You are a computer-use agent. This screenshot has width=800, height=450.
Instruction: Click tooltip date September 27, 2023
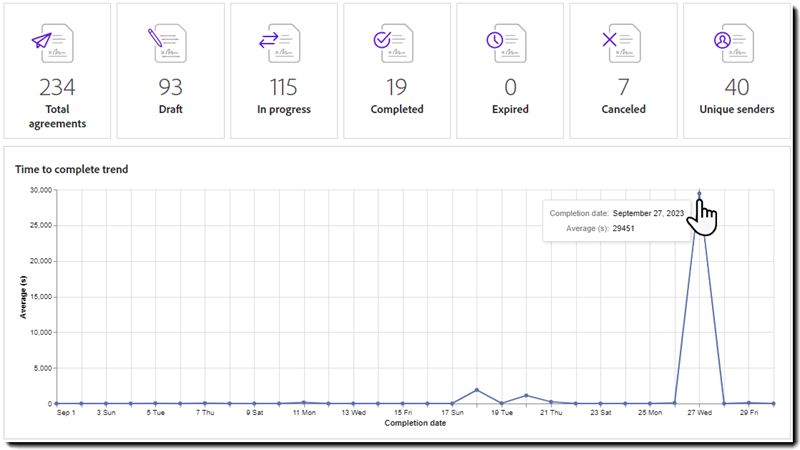tap(648, 213)
